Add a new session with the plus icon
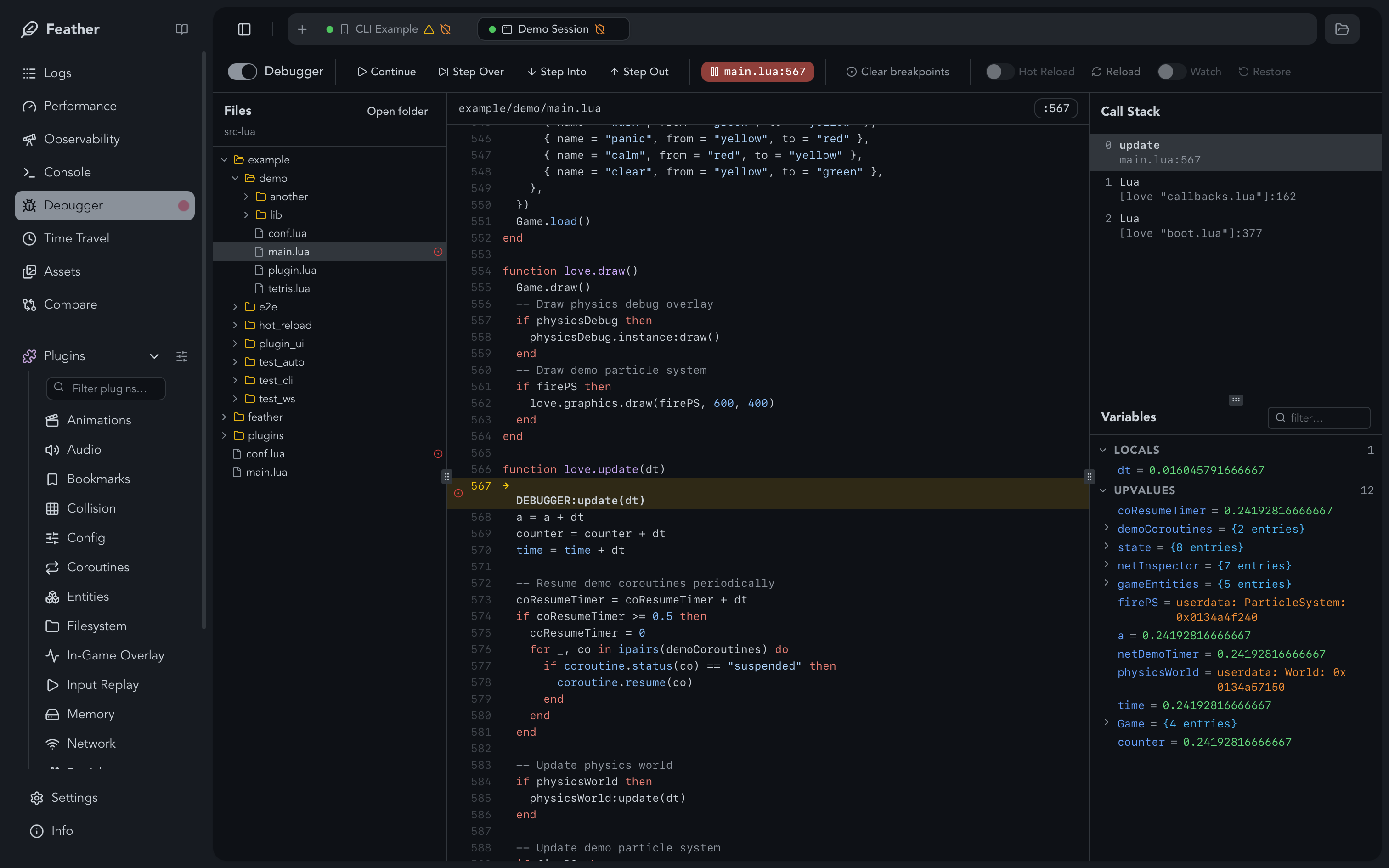 click(303, 29)
